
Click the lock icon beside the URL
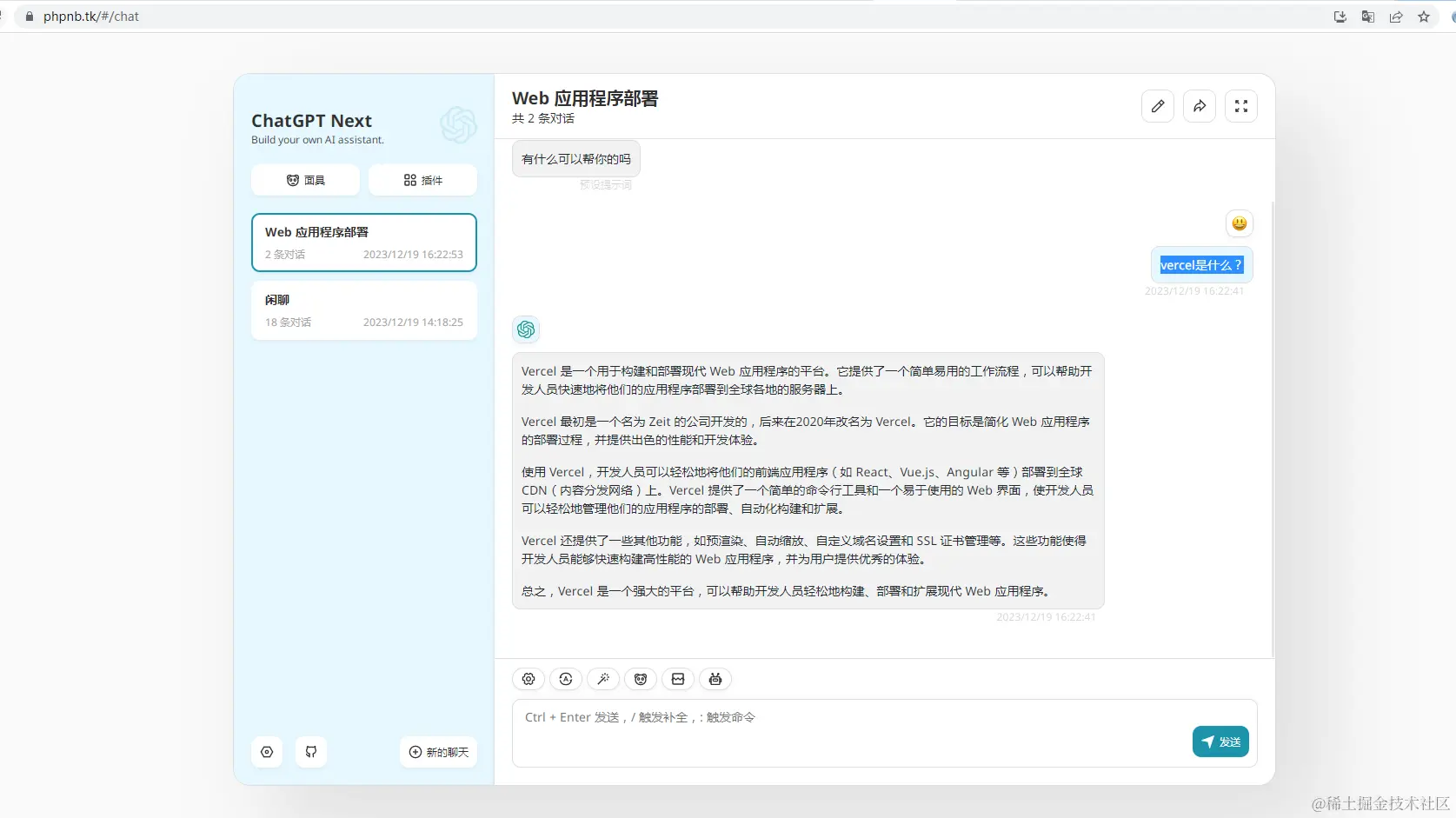pyautogui.click(x=29, y=17)
